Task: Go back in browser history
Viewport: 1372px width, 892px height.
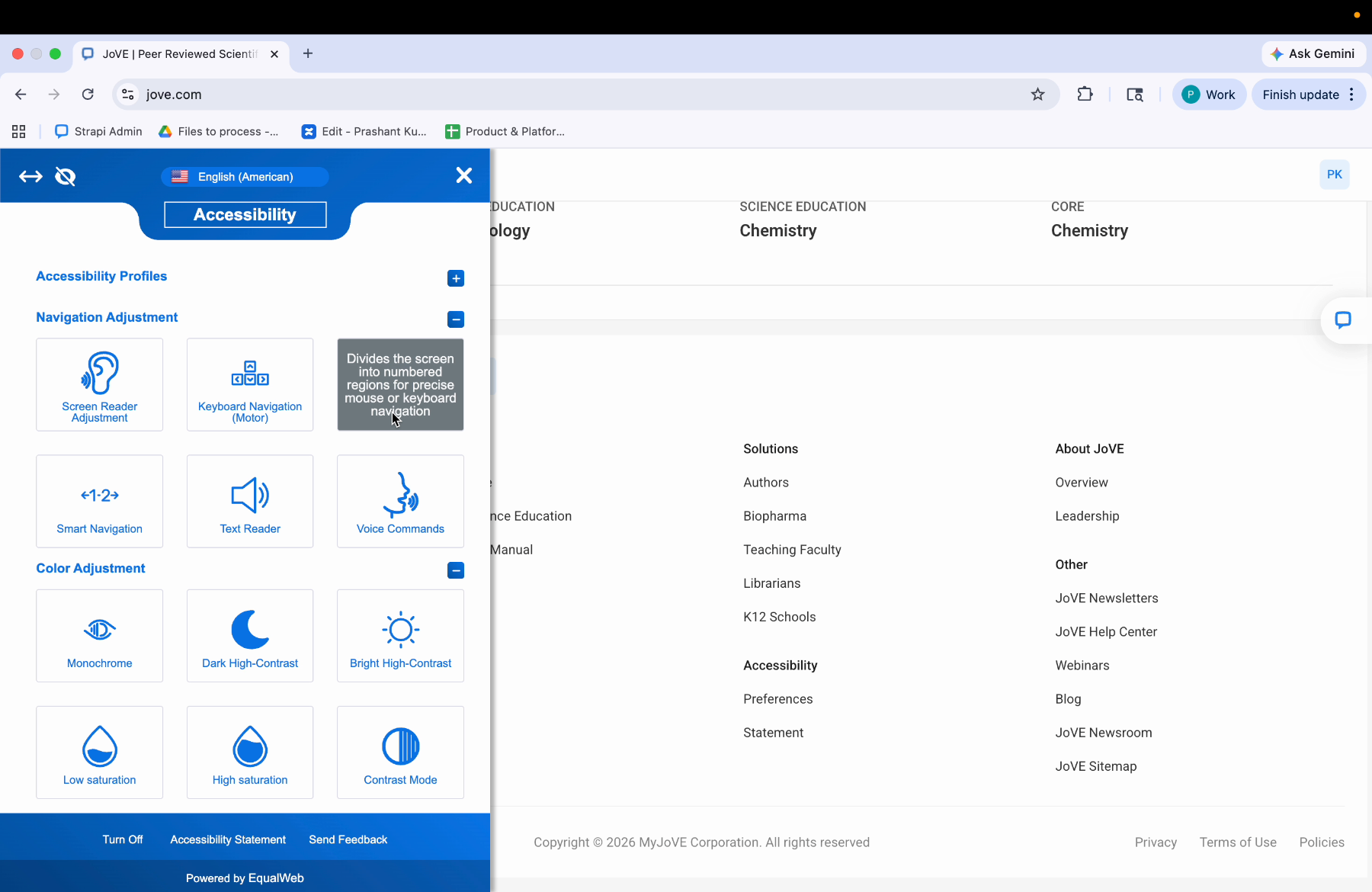Action: click(21, 95)
